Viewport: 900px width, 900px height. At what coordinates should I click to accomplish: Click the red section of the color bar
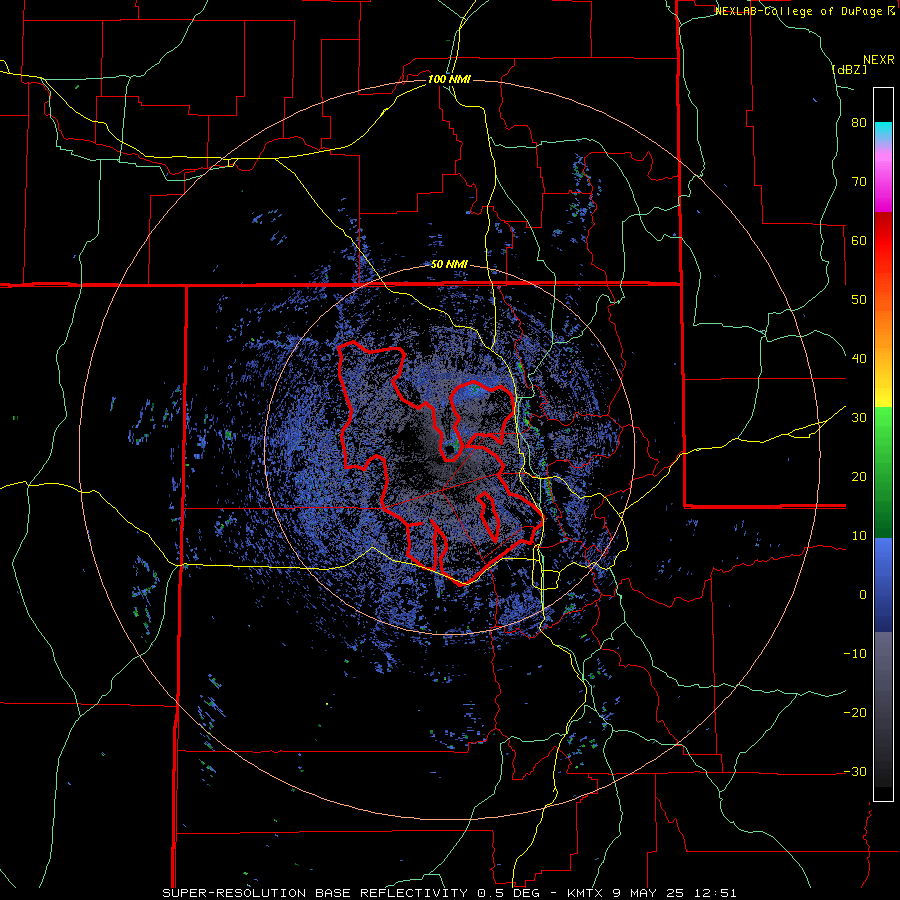(x=883, y=241)
